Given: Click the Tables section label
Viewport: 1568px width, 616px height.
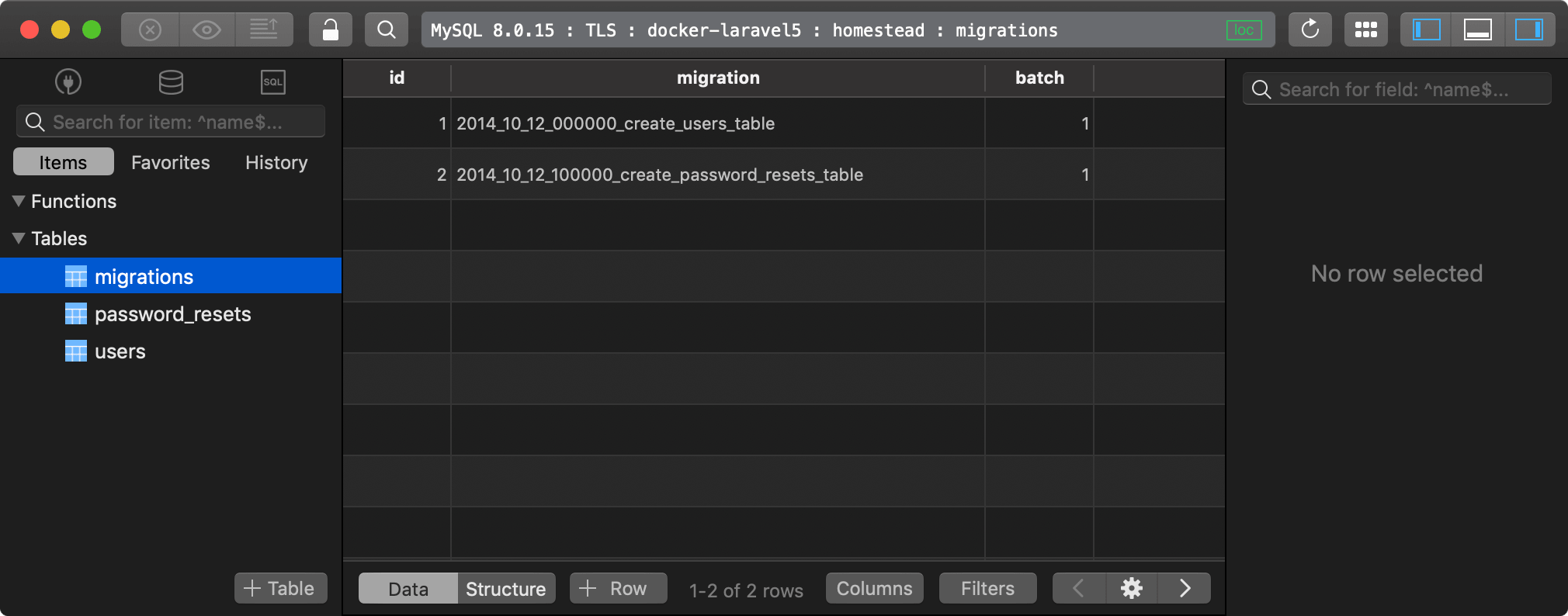Looking at the screenshot, I should click(x=59, y=238).
